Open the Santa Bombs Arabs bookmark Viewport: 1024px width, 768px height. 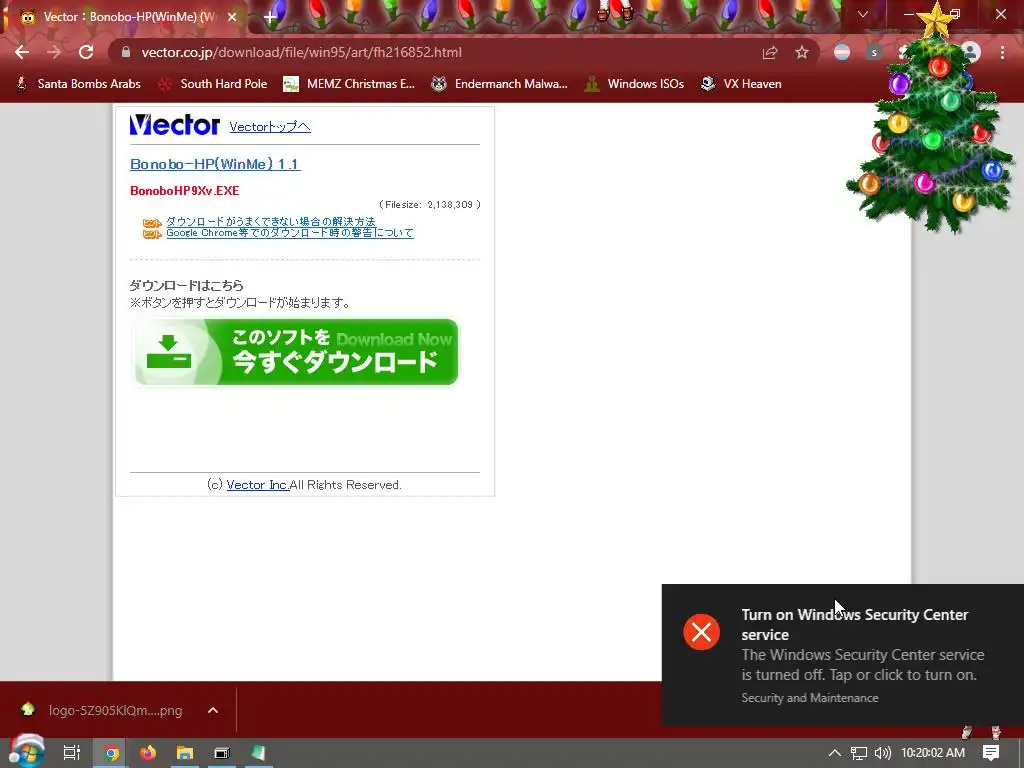(78, 84)
